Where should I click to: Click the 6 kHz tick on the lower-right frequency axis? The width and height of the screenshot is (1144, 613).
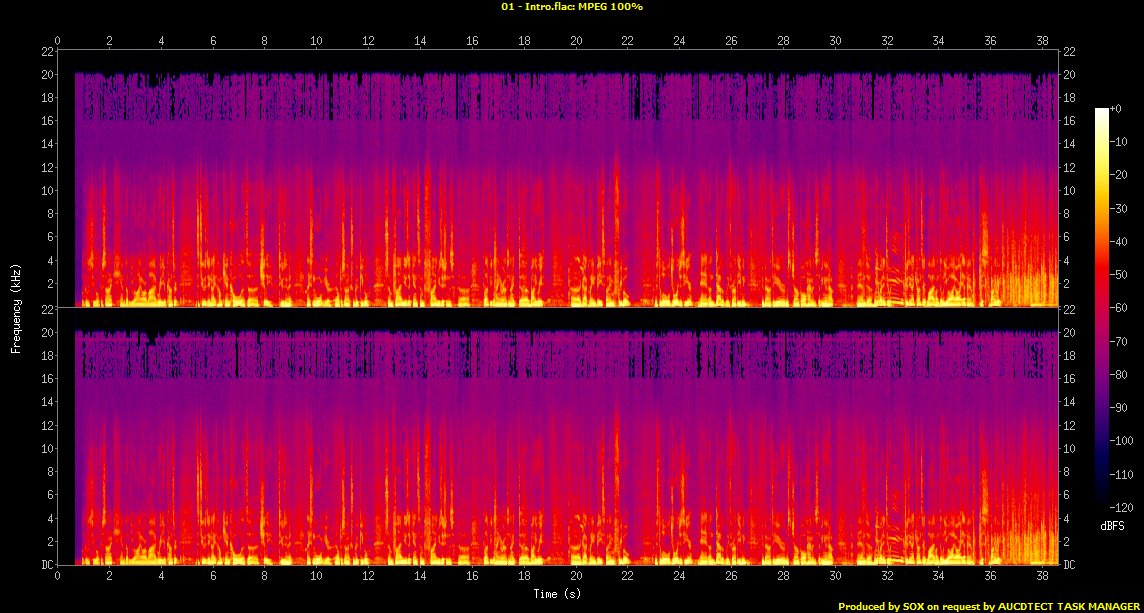coord(1069,495)
